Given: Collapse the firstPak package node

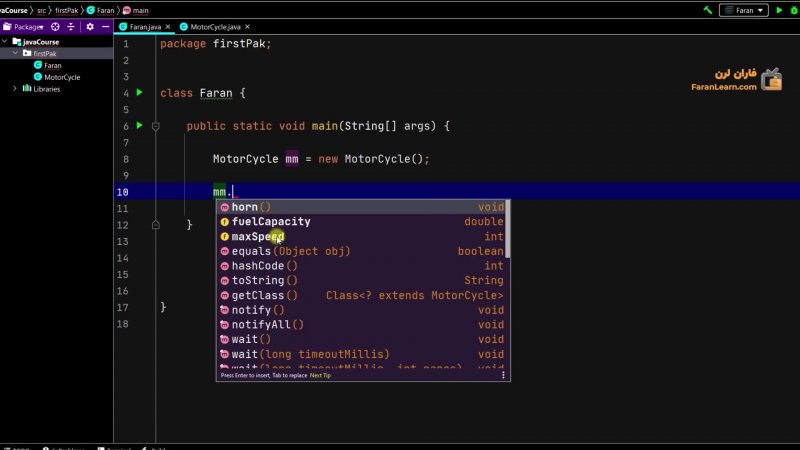Looking at the screenshot, I should click(15, 53).
